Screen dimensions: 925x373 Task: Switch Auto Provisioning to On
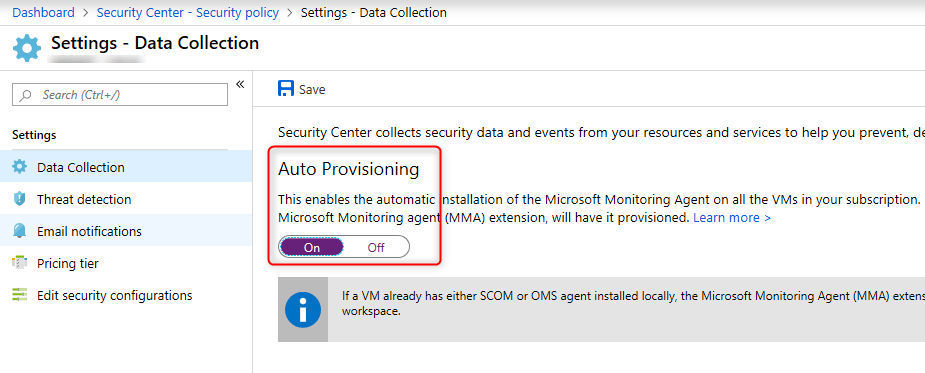[x=311, y=247]
